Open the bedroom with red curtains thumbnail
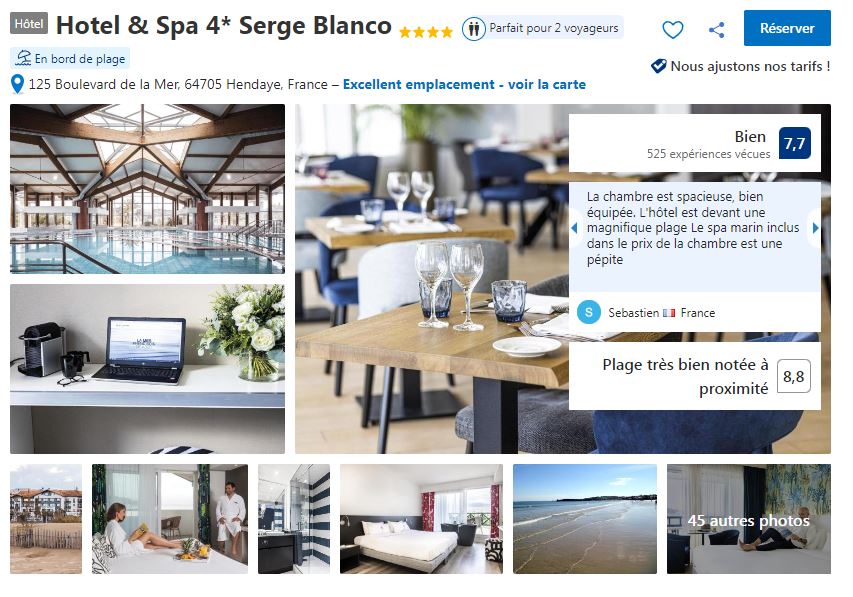 point(421,519)
